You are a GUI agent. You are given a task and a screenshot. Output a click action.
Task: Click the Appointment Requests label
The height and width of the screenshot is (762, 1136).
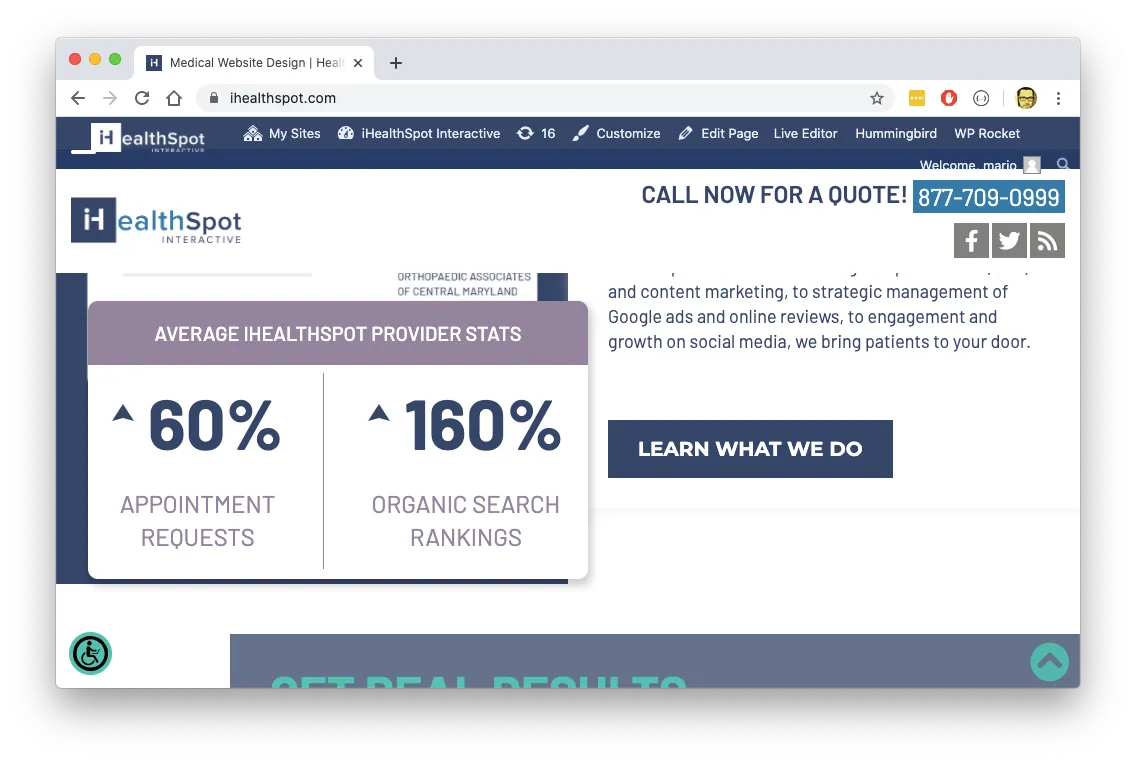click(198, 521)
